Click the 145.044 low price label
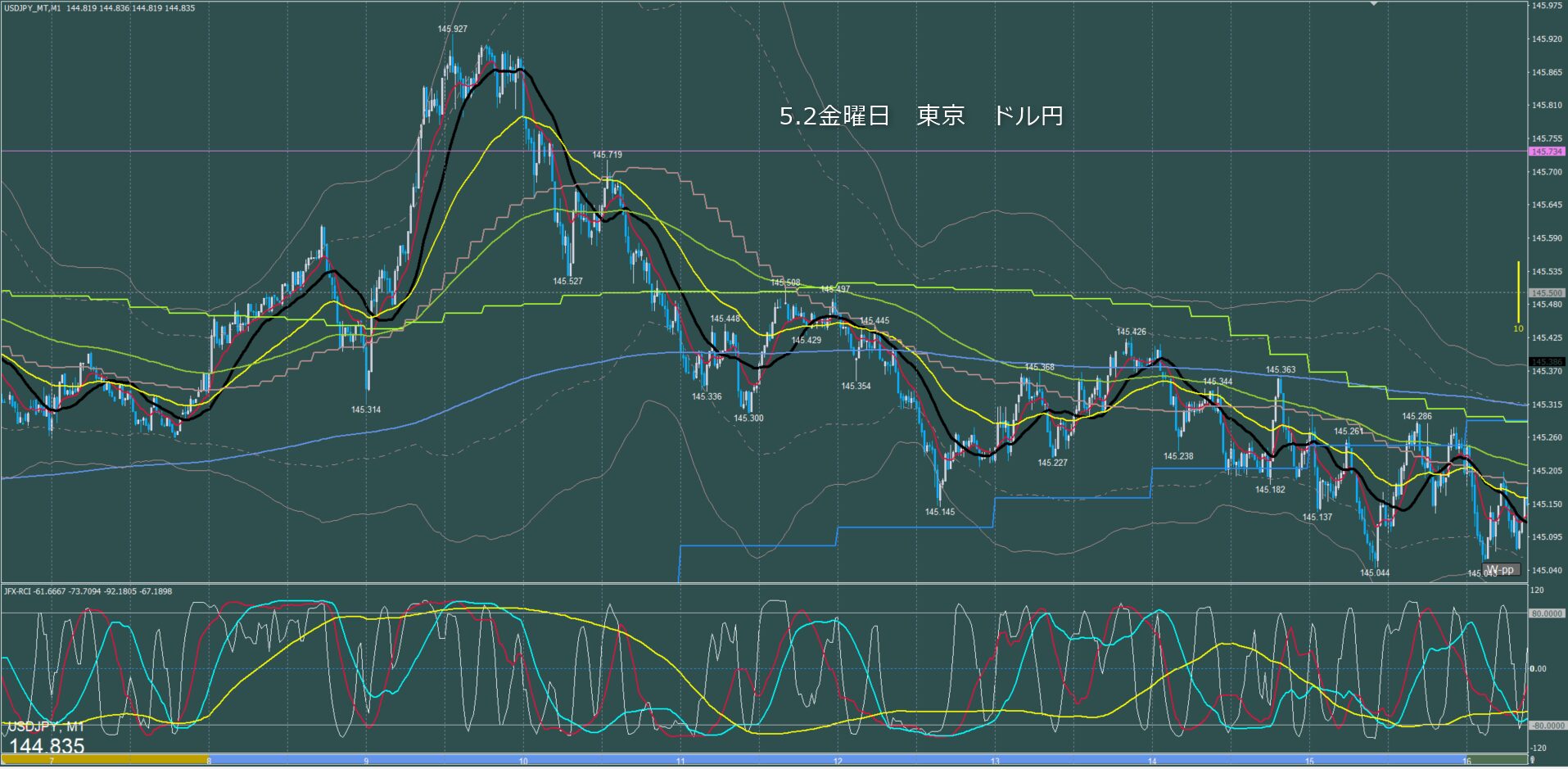Screen dimensions: 1568x769 coord(1375,572)
